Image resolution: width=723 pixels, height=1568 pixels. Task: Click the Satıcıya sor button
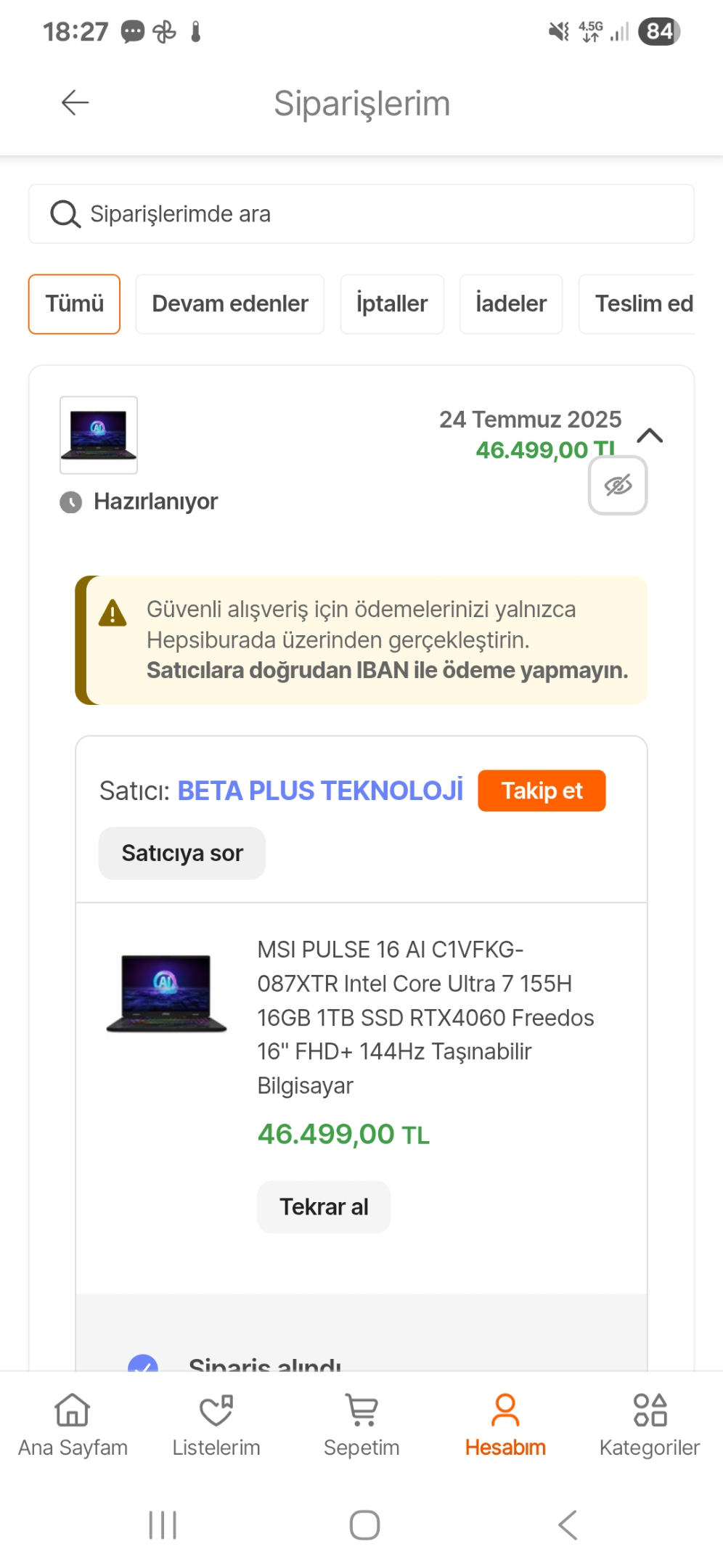click(182, 853)
